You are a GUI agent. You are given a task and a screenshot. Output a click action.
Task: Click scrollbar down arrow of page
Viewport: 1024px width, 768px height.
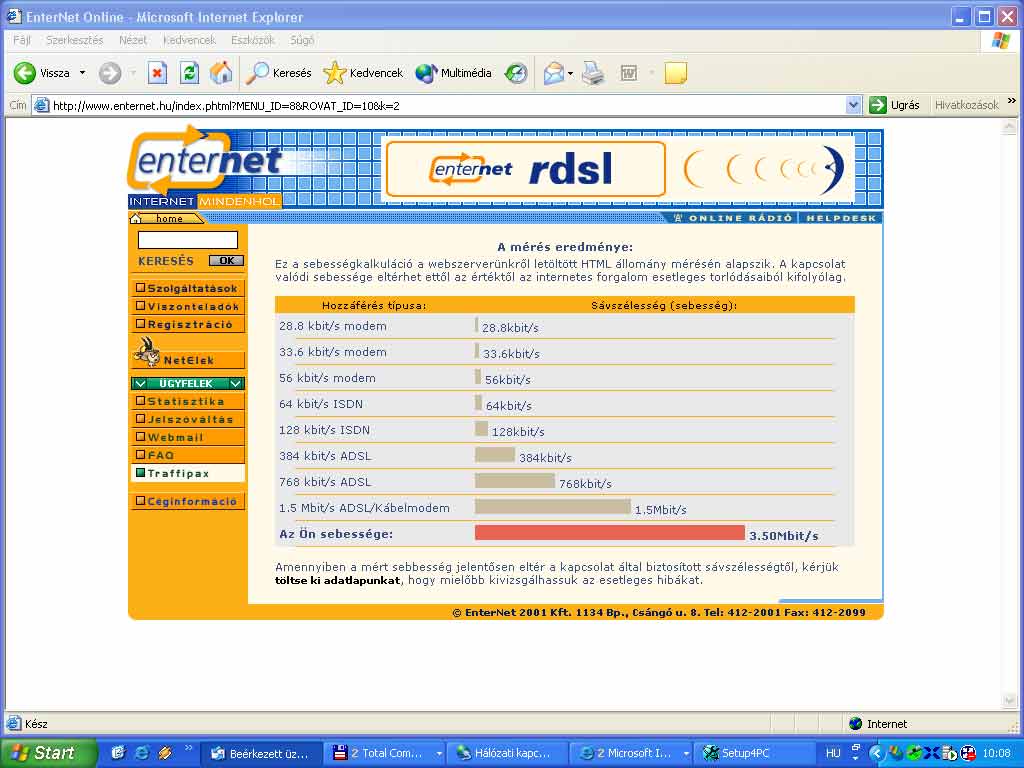click(x=1009, y=701)
